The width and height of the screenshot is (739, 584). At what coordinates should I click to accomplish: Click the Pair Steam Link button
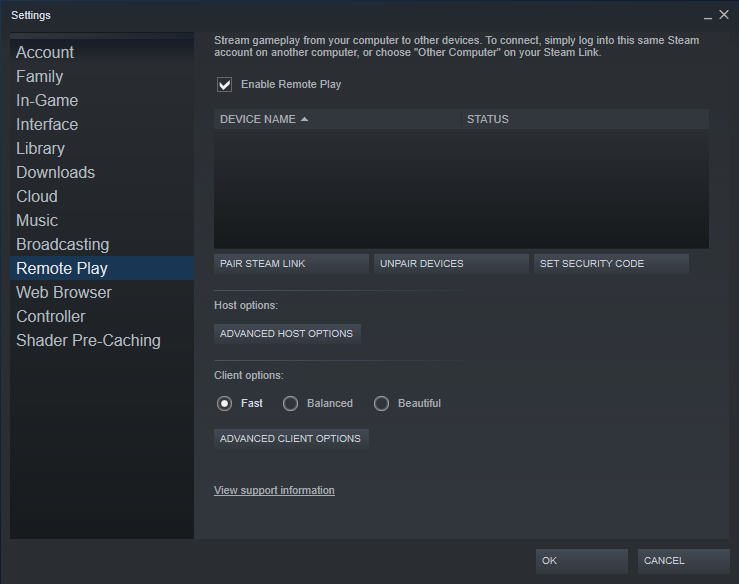pyautogui.click(x=291, y=264)
